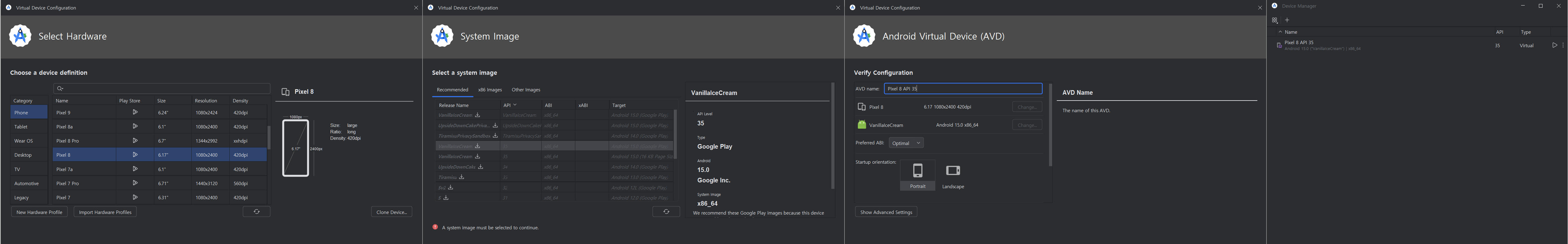This screenshot has height=244, width=1568.
Task: Select the Pixel 9 device row
Action: coord(160,112)
